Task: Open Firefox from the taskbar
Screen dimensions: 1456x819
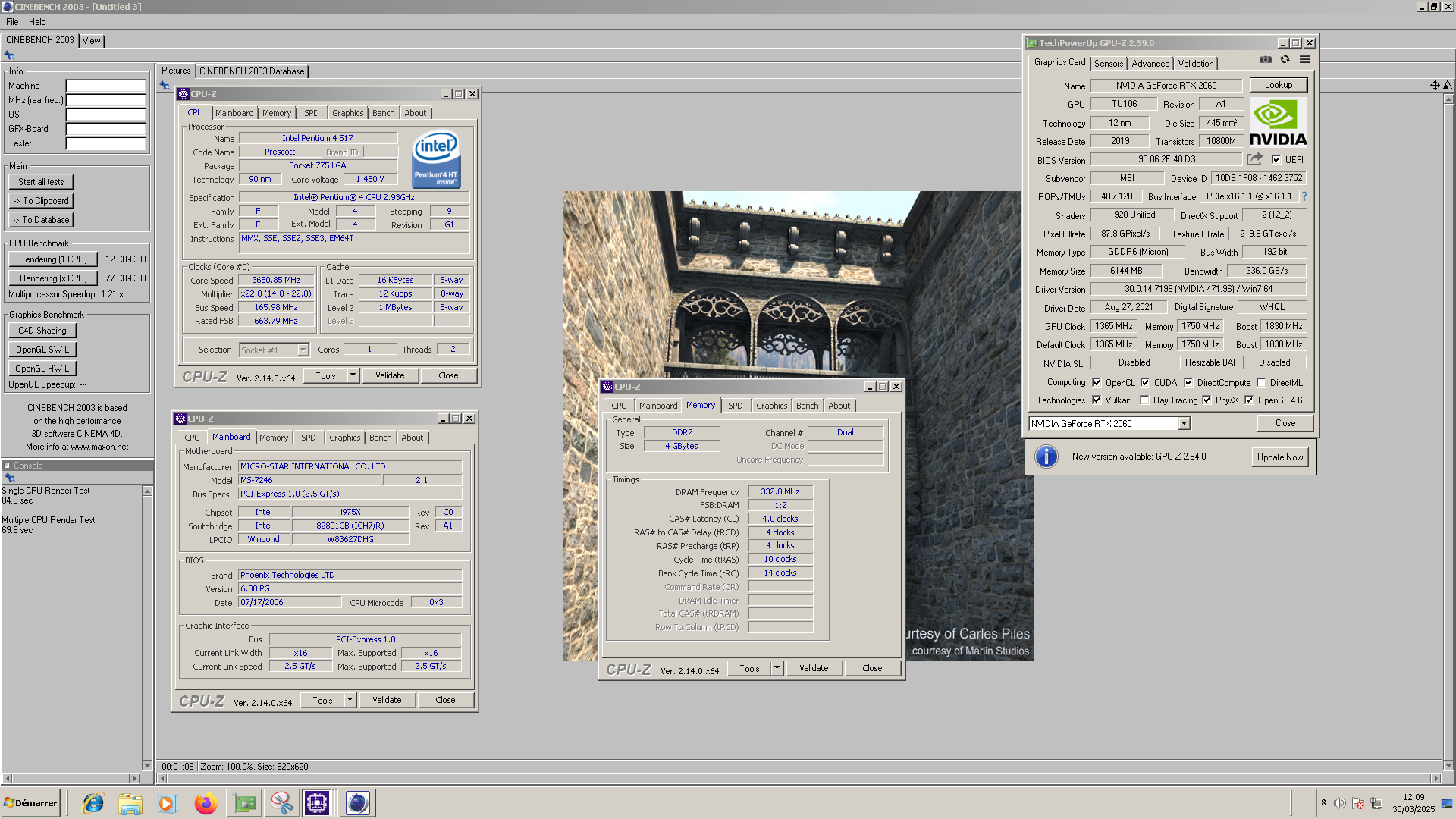Action: tap(206, 803)
